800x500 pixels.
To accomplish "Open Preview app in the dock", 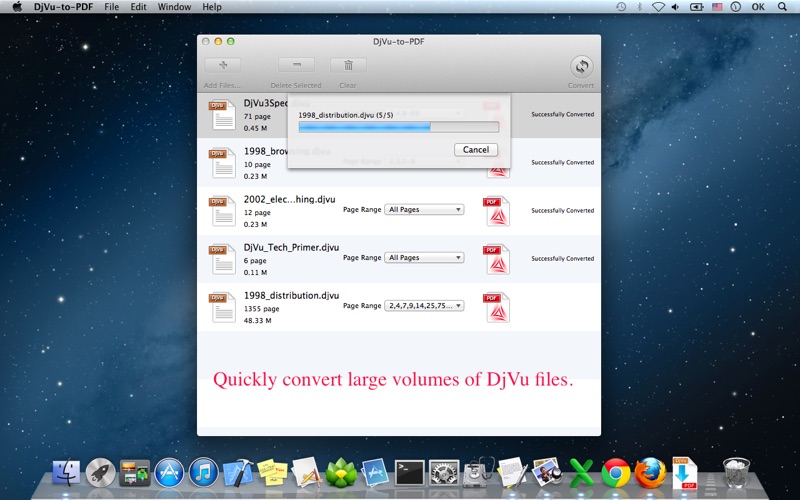I will [547, 472].
